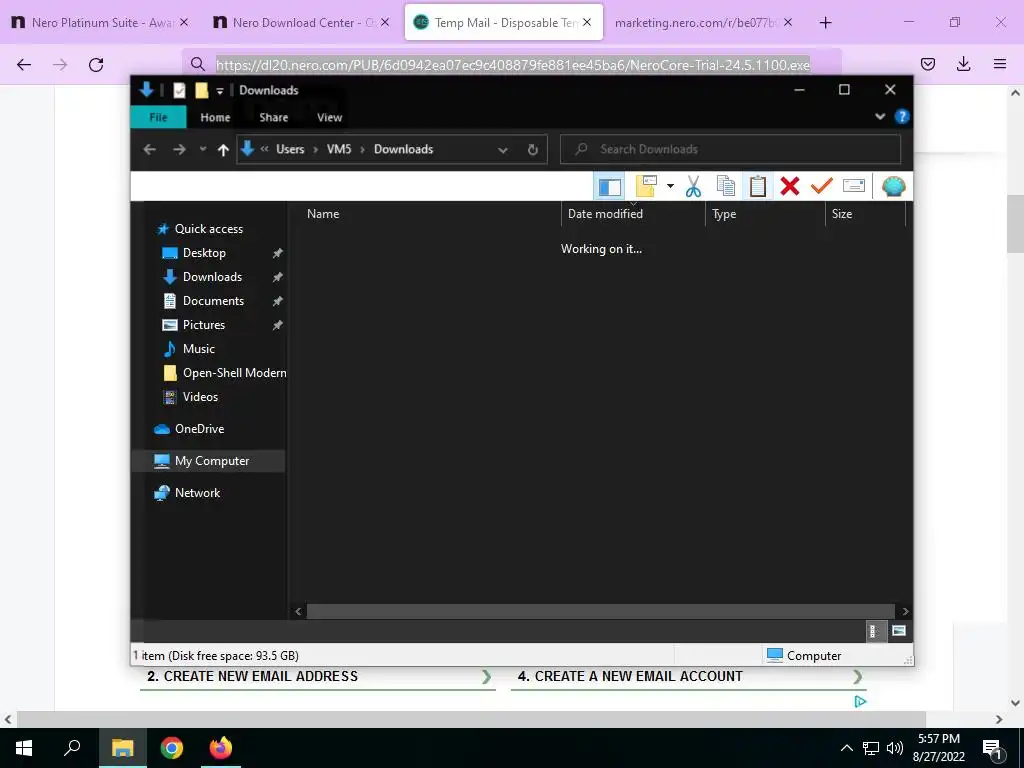Reload the Firefox page
Screen dimensions: 1024x768
click(x=96, y=64)
